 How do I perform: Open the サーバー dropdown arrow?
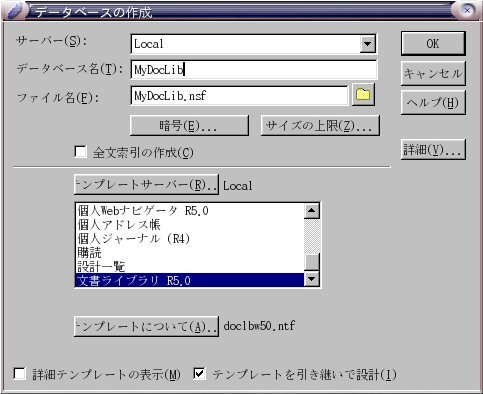[x=368, y=44]
